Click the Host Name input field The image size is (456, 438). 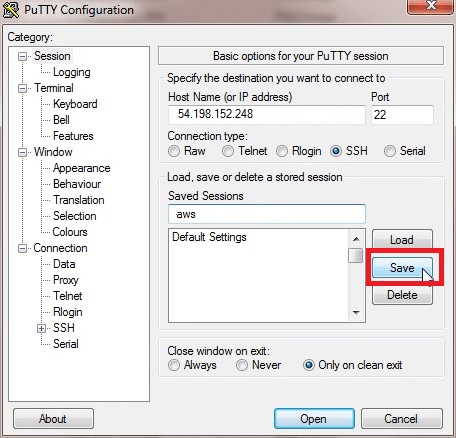267,115
